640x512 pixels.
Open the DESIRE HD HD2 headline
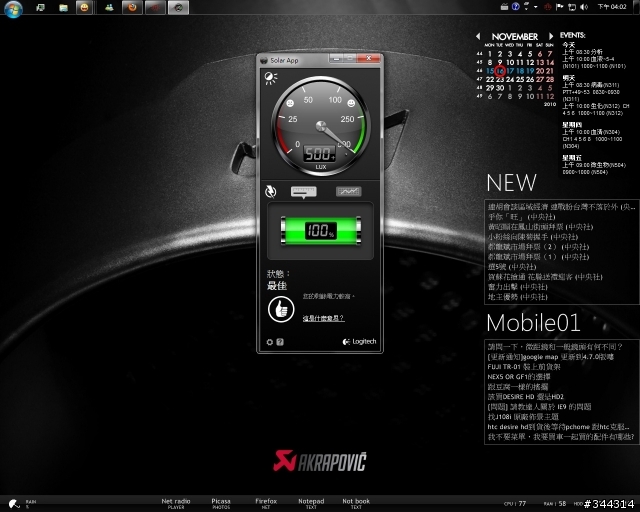coord(525,396)
